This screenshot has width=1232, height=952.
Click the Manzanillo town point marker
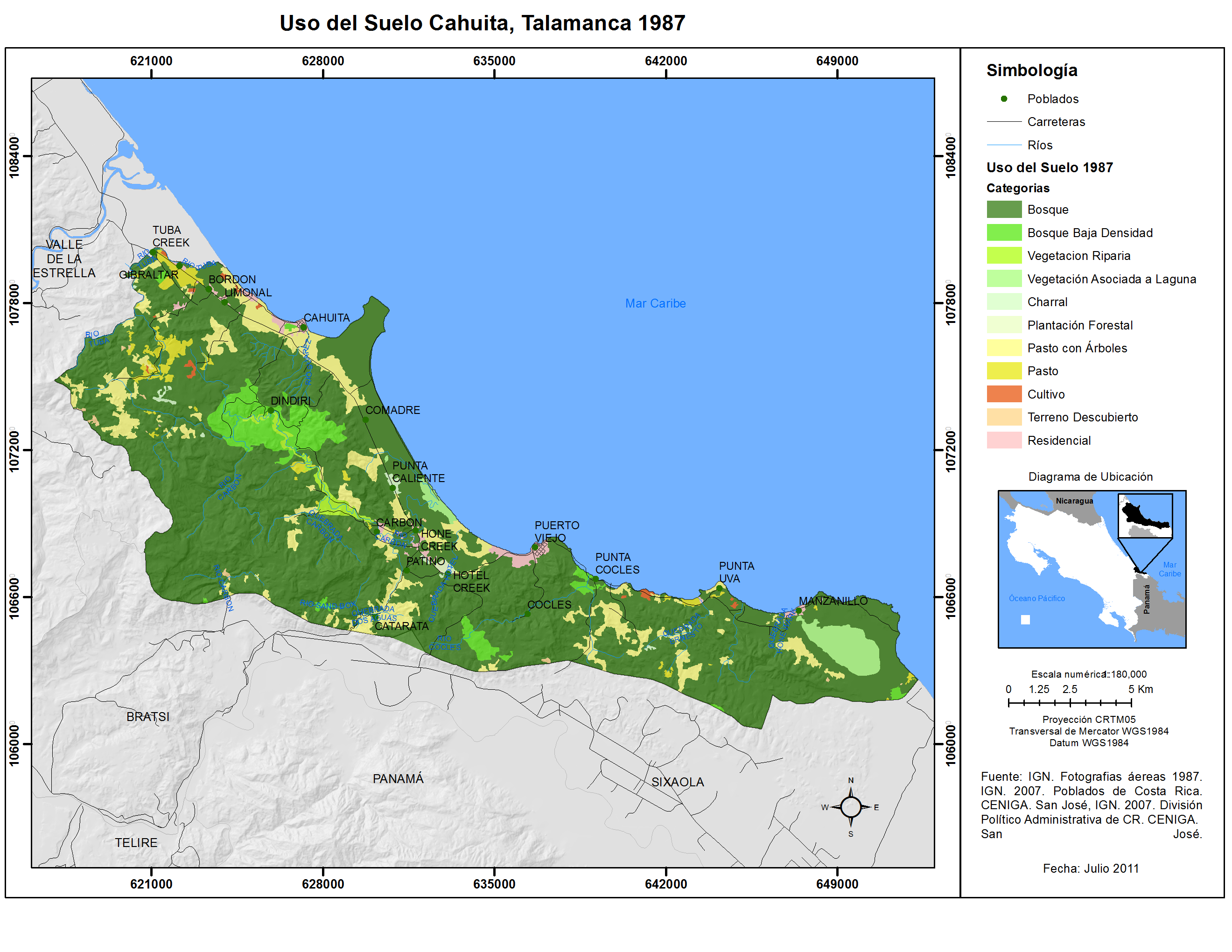click(798, 610)
